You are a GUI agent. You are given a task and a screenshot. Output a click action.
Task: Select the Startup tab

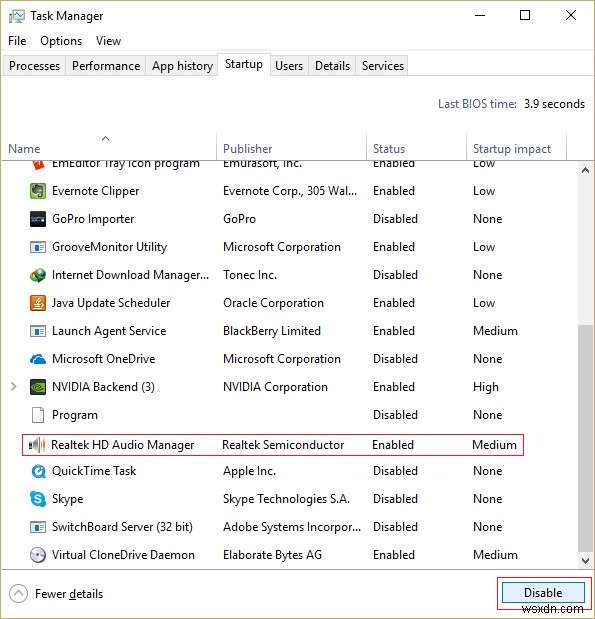tap(244, 64)
